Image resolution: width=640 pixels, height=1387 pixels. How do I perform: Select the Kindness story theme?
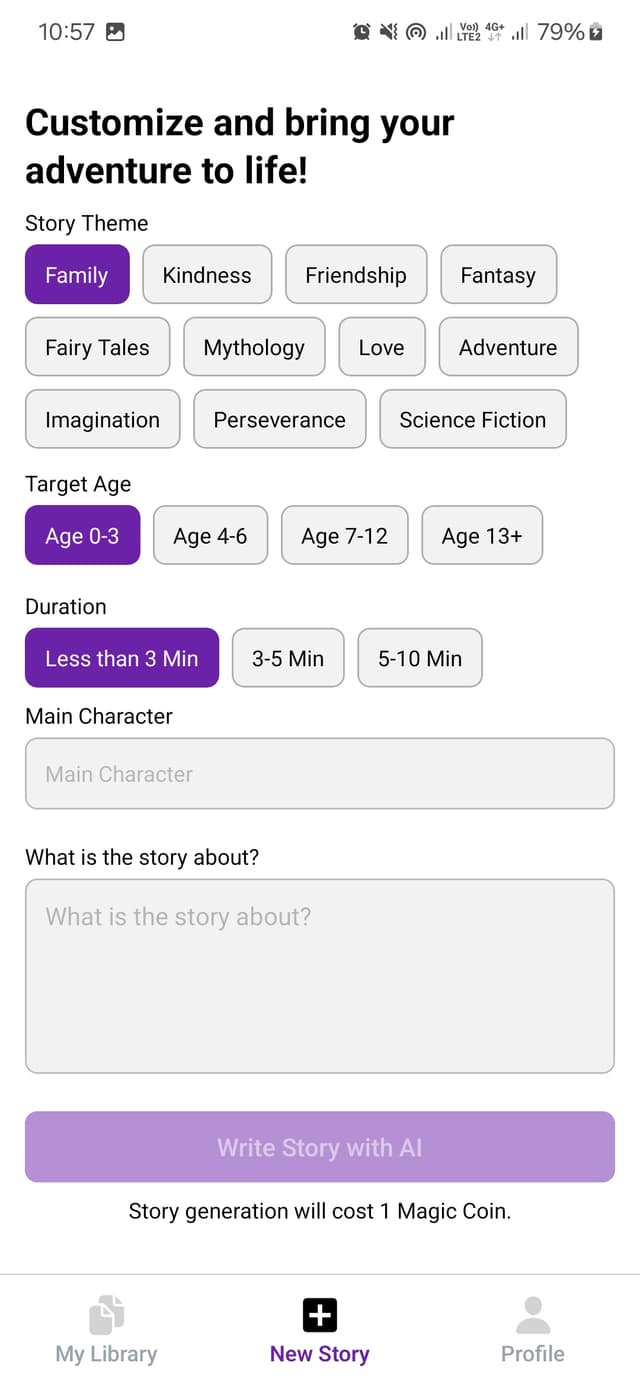click(206, 274)
